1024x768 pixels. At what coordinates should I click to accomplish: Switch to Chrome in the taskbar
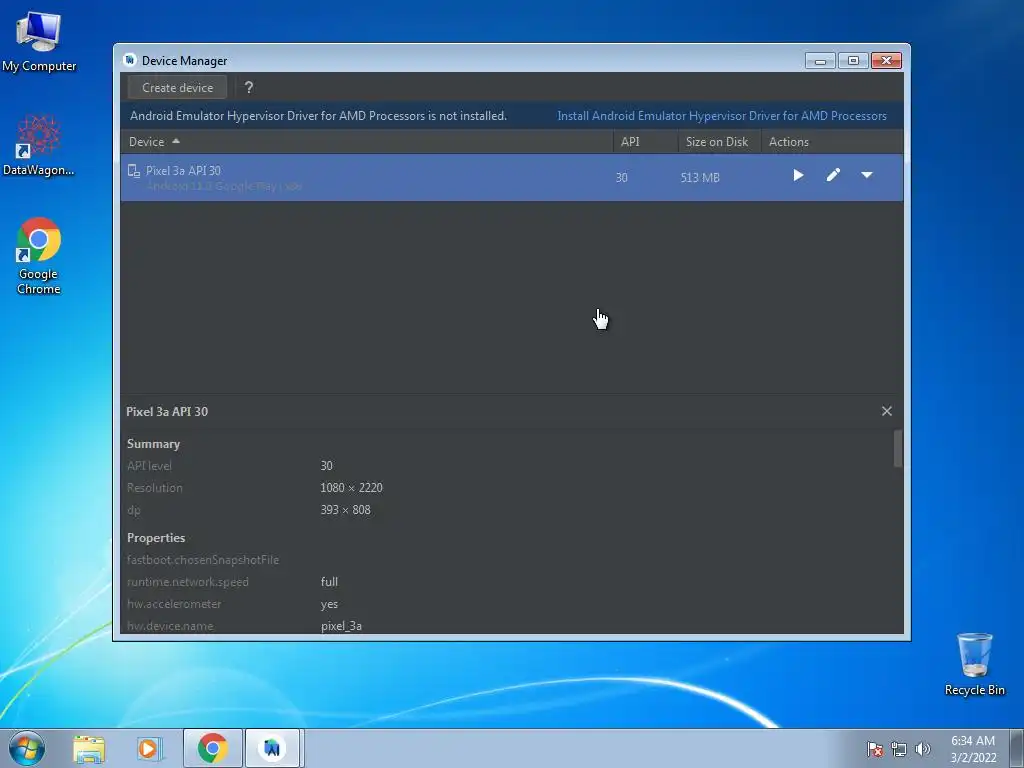[x=213, y=748]
